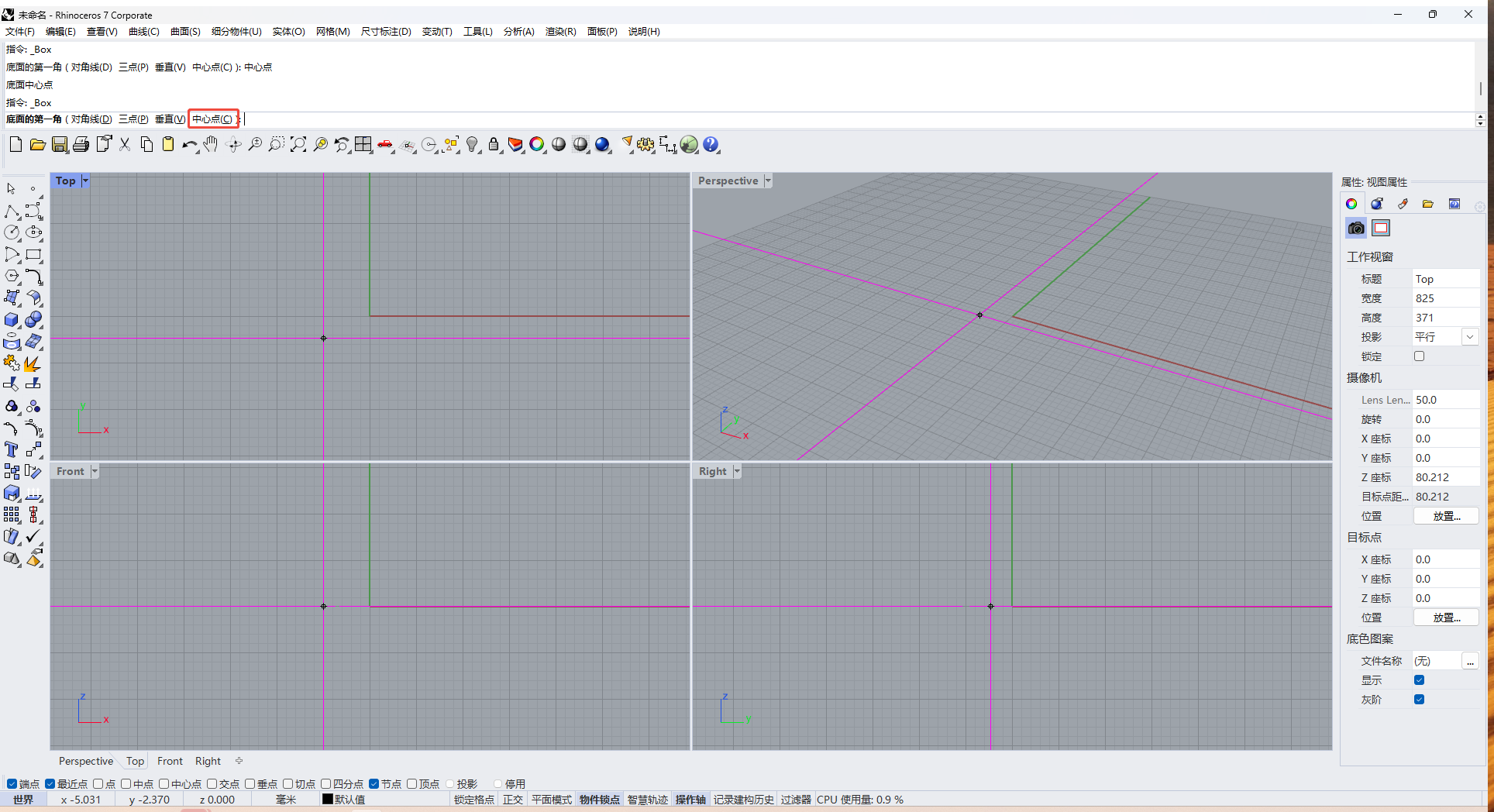Select the Box solid tool

[12, 320]
